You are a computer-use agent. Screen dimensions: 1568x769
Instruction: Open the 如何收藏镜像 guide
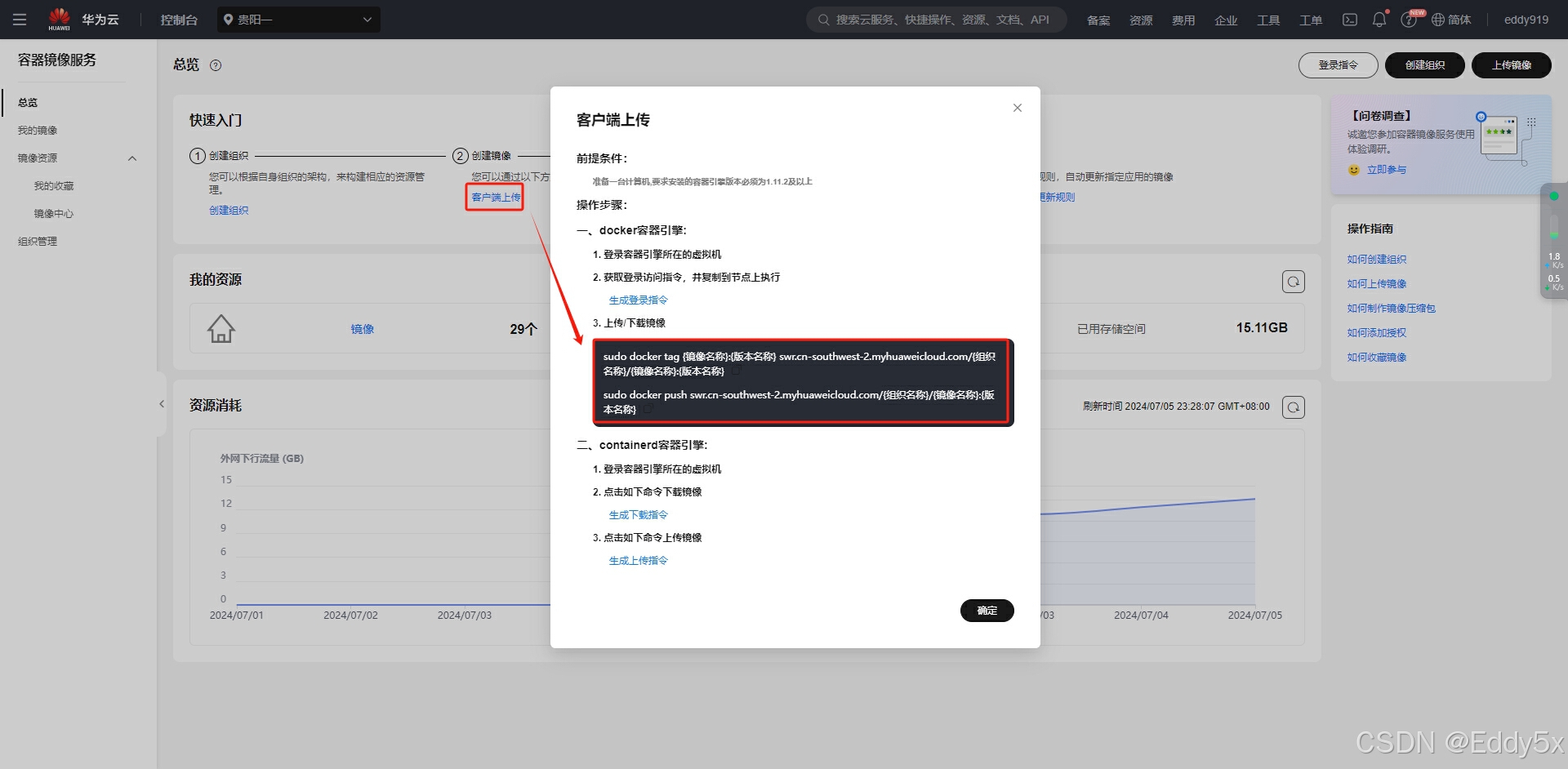1377,358
